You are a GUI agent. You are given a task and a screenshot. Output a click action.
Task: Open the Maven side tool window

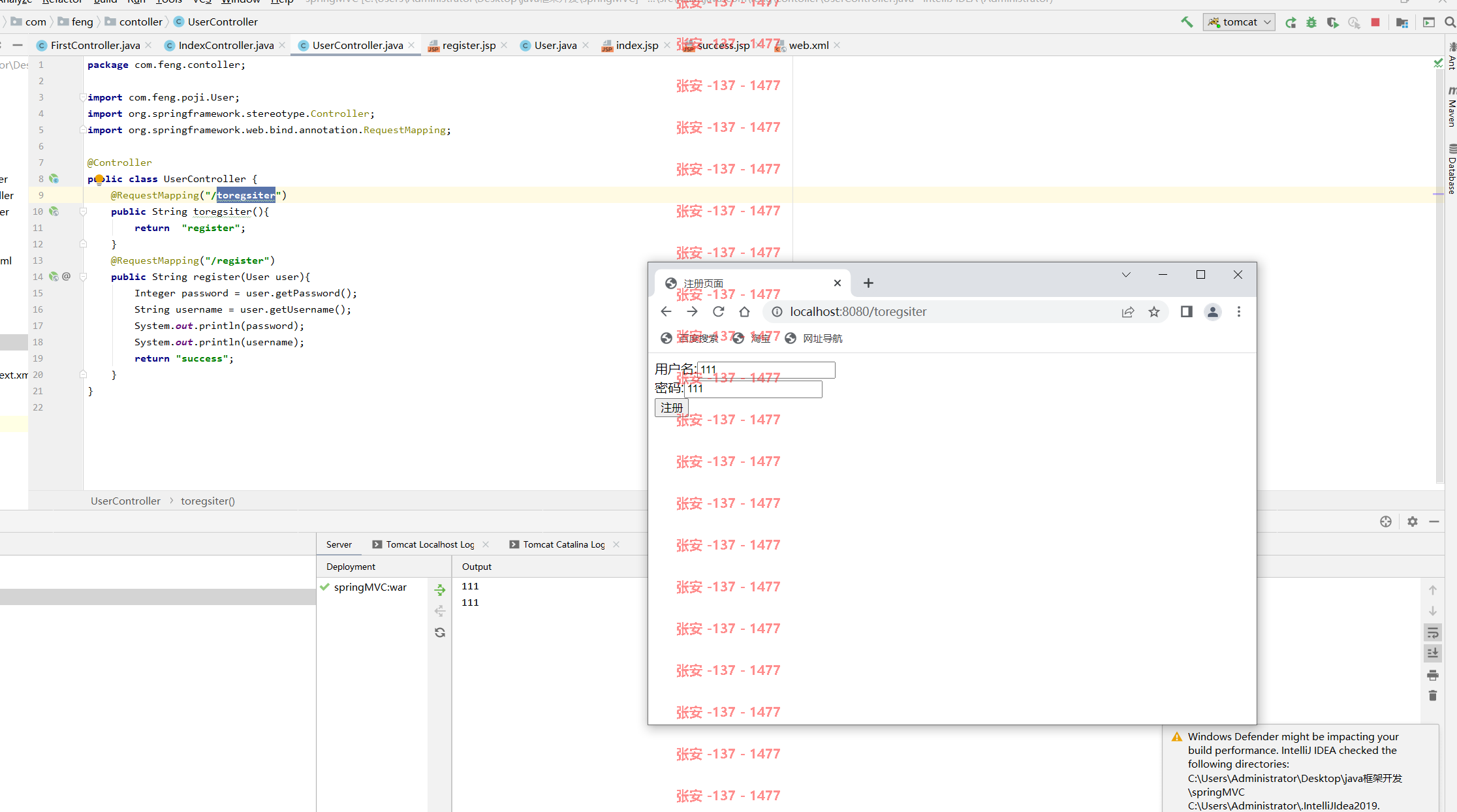coord(1452,106)
